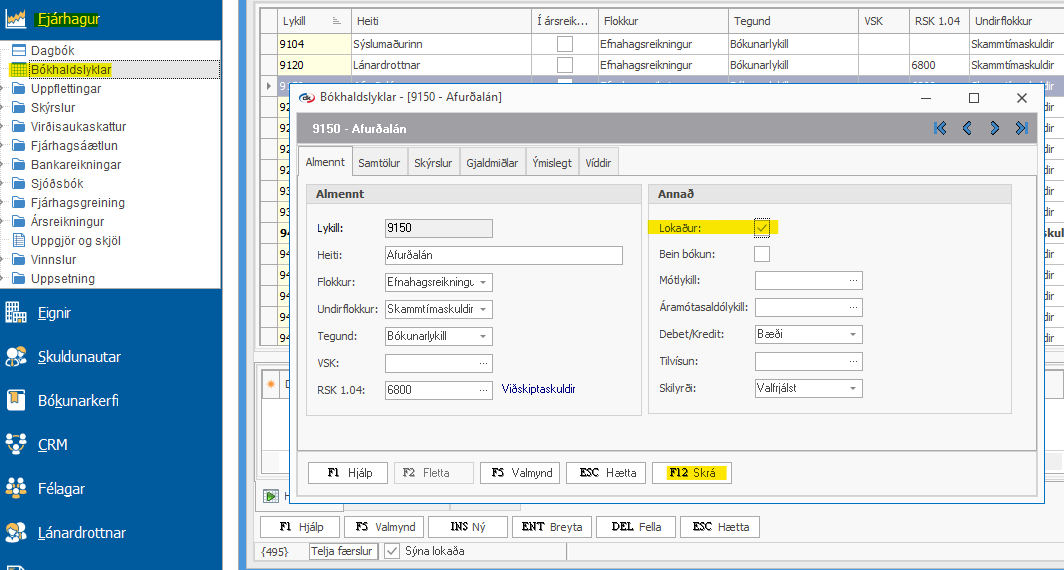Uncheck Sýna lokaða checkbox
Viewport: 1064px width, 570px height.
[x=393, y=551]
